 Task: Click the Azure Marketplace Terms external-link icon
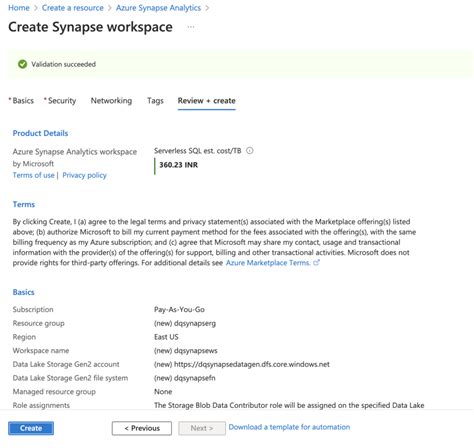(316, 263)
